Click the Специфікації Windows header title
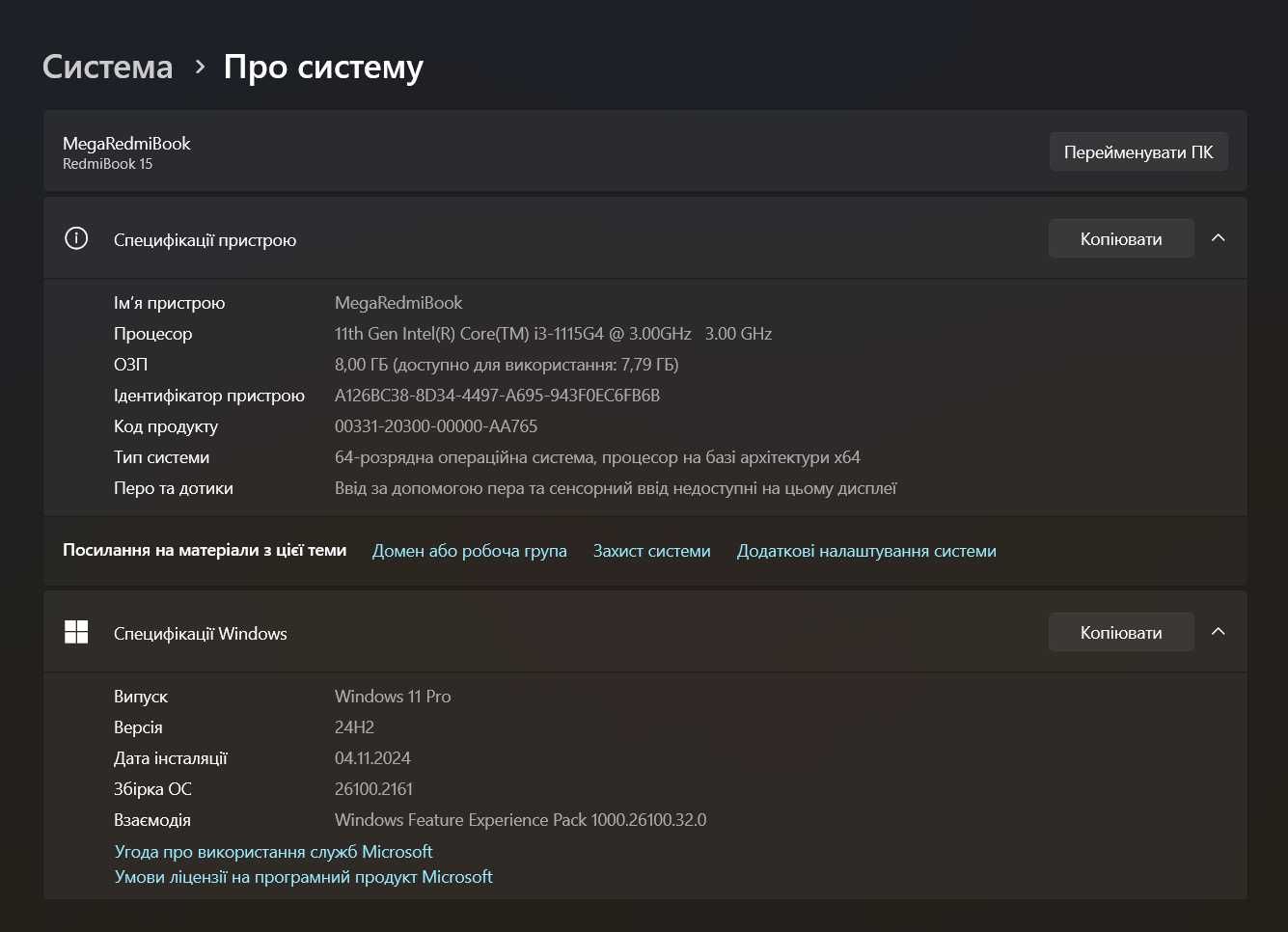Image resolution: width=1288 pixels, height=932 pixels. (201, 634)
